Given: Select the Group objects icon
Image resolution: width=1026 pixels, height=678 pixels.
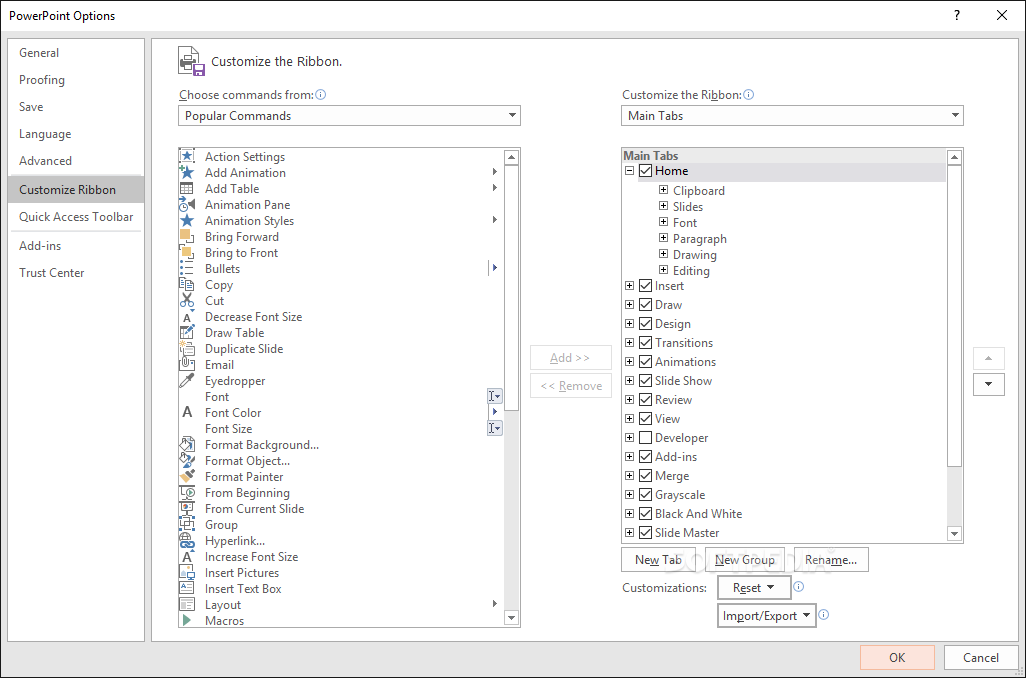Looking at the screenshot, I should 187,525.
